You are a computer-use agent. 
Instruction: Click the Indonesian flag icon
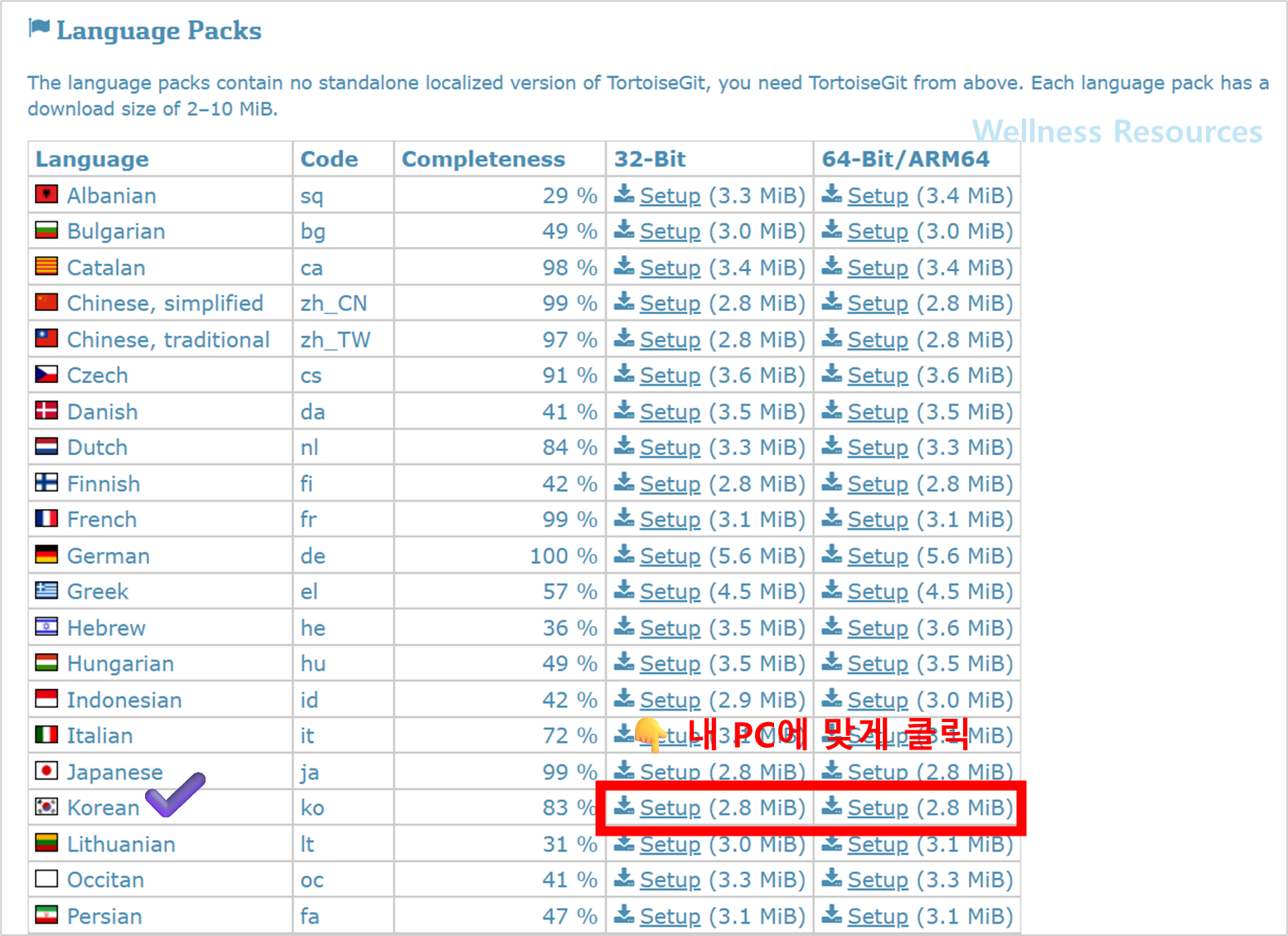coord(46,699)
